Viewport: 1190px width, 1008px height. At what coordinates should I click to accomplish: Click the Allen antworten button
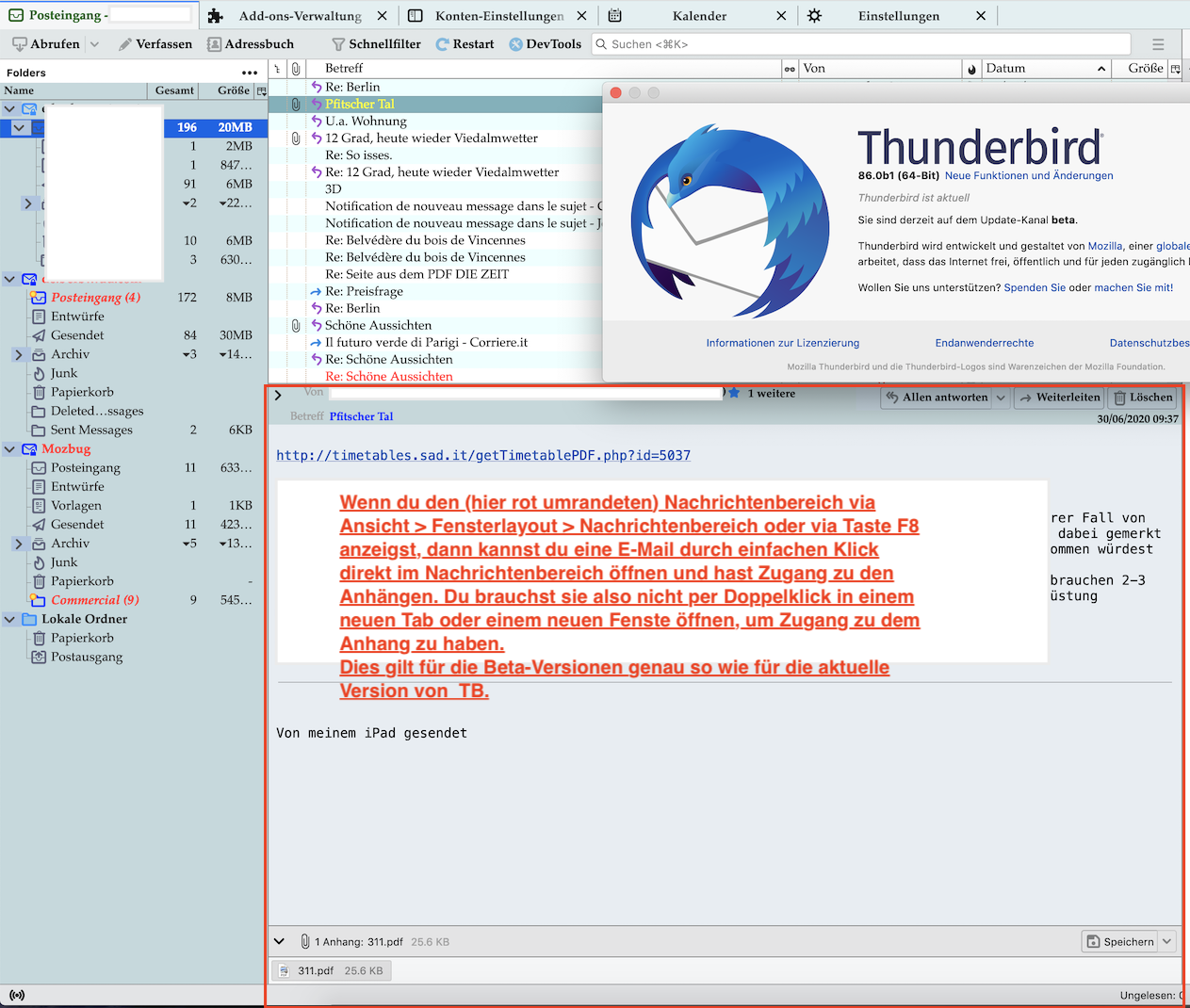936,398
